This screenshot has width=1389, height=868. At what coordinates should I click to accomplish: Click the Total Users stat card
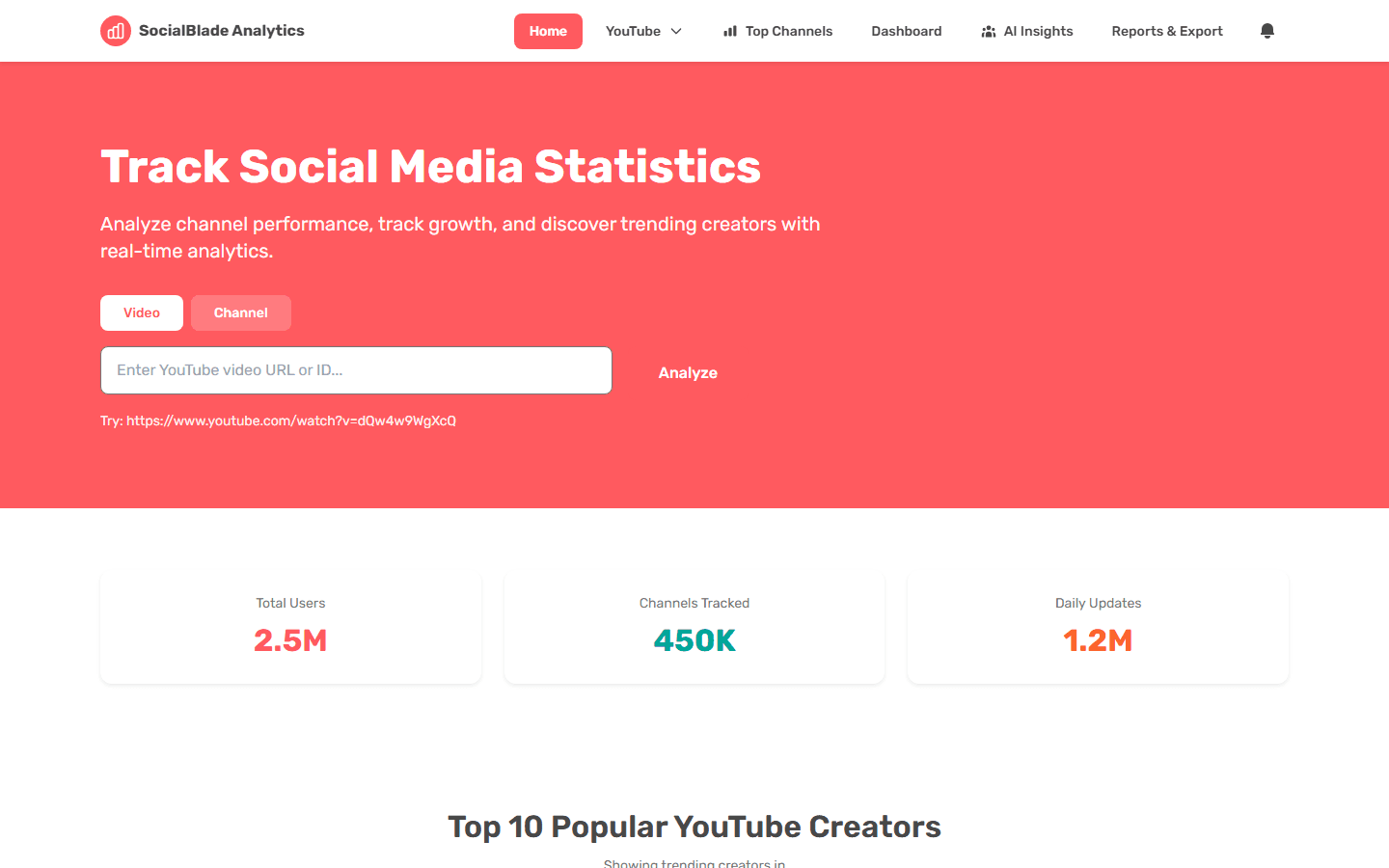[290, 626]
